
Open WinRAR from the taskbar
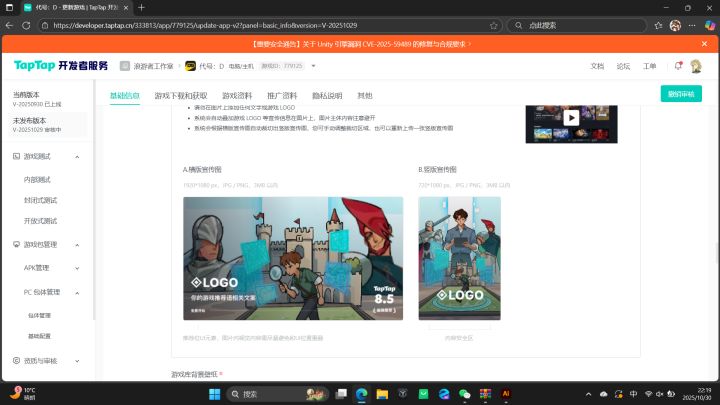485,394
